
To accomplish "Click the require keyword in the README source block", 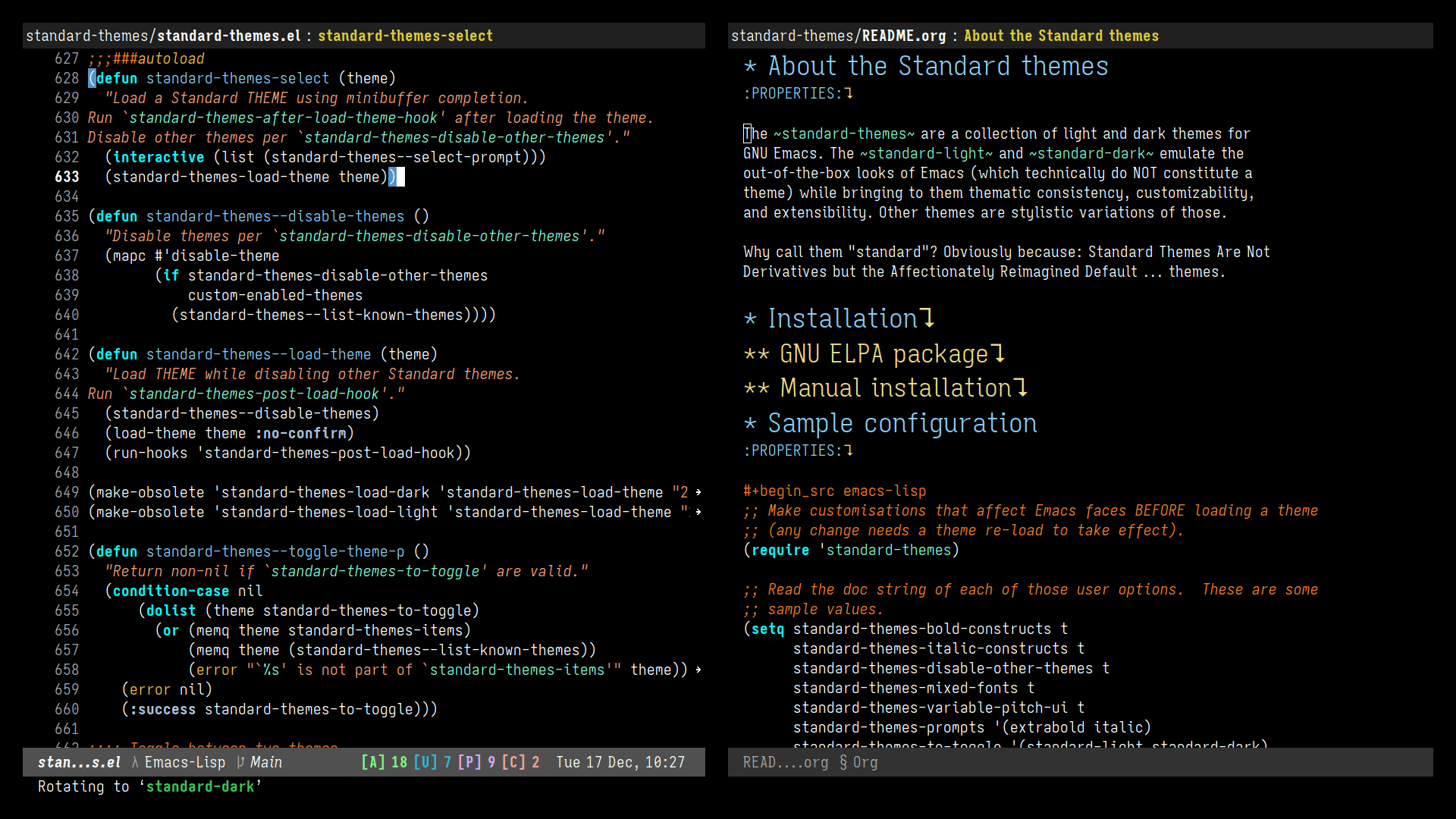I will [x=780, y=550].
